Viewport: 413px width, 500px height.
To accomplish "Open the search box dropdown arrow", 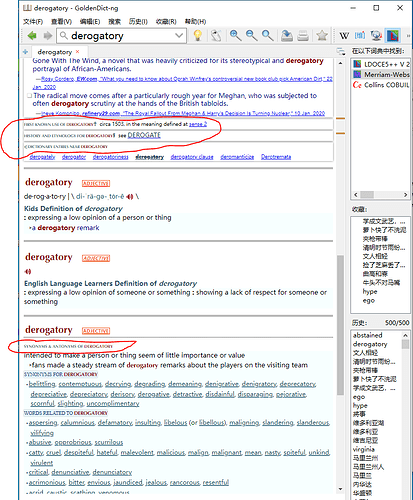I will point(179,35).
